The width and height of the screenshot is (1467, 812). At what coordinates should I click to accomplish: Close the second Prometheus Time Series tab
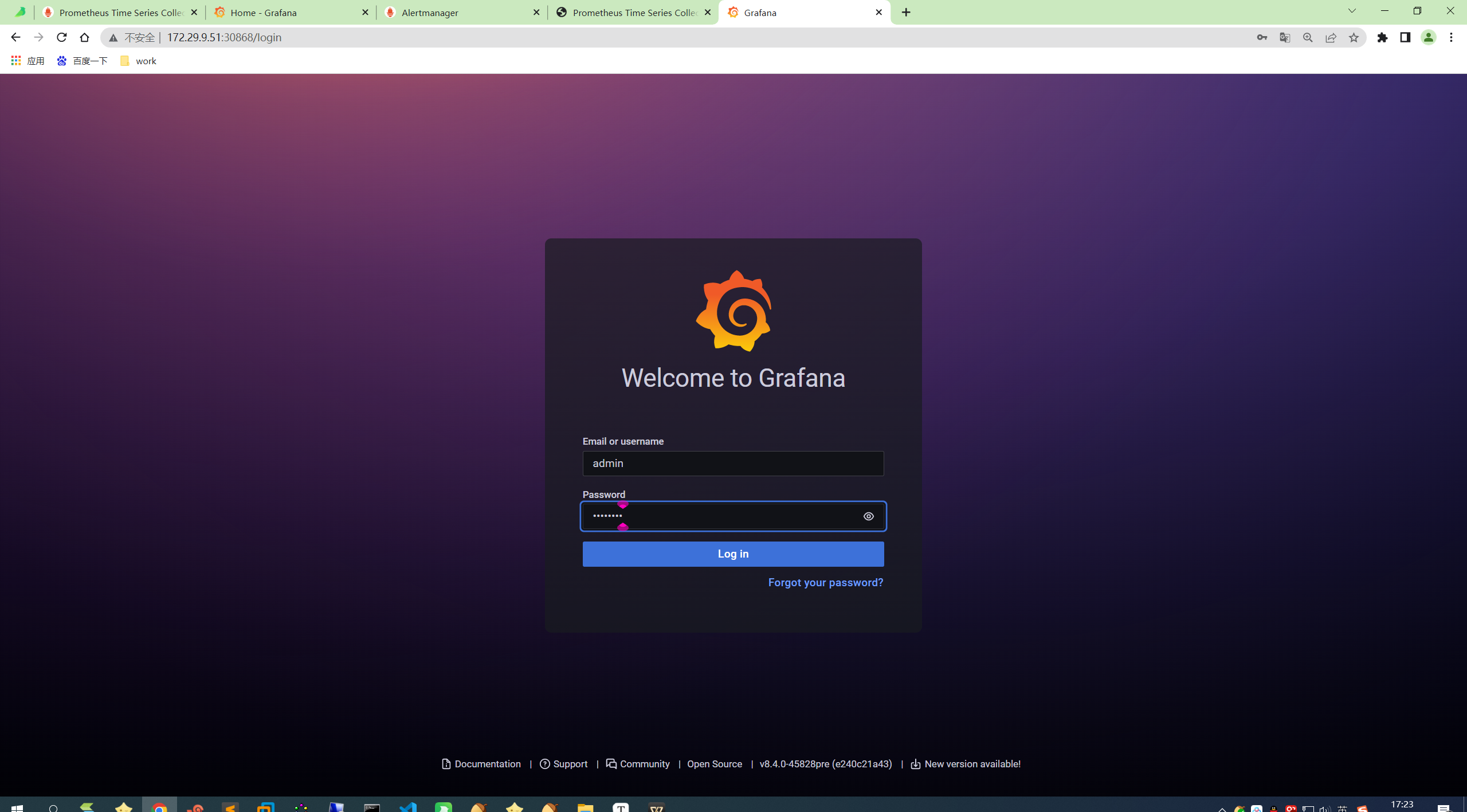pyautogui.click(x=708, y=12)
